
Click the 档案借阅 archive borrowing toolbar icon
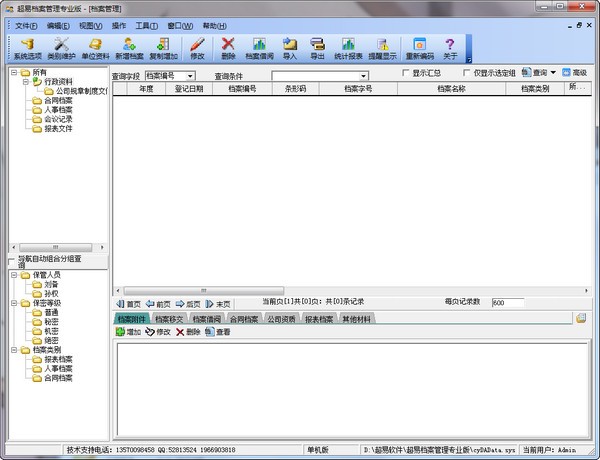(x=259, y=48)
